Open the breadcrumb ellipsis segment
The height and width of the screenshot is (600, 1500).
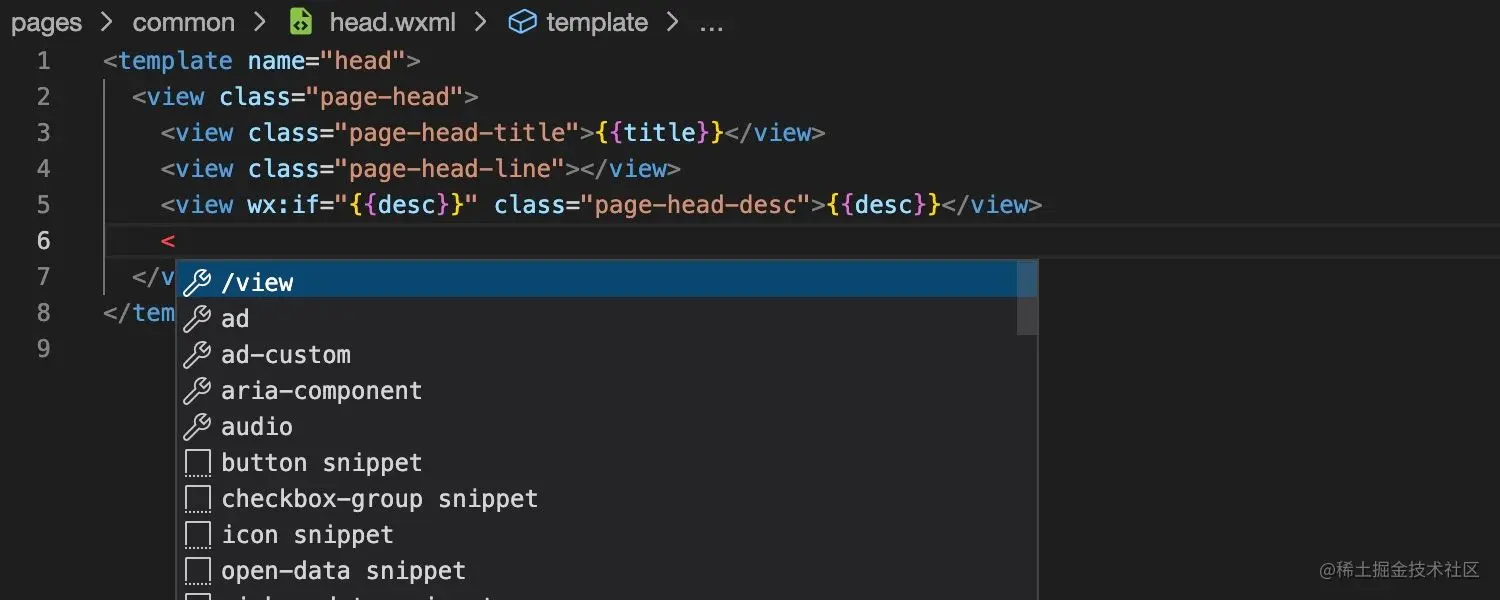click(x=711, y=25)
